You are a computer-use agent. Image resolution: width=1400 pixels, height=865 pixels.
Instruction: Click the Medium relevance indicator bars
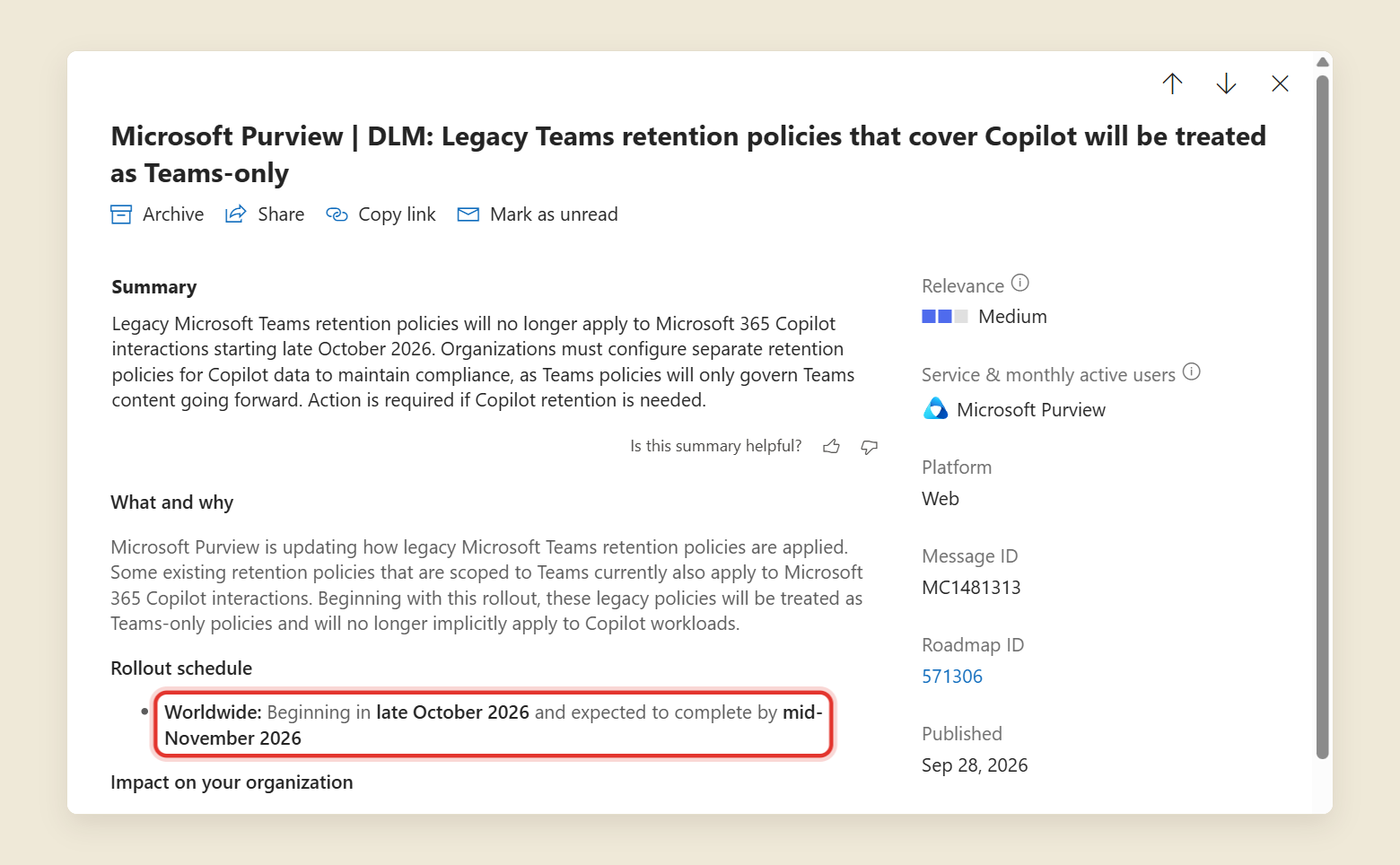coord(945,317)
